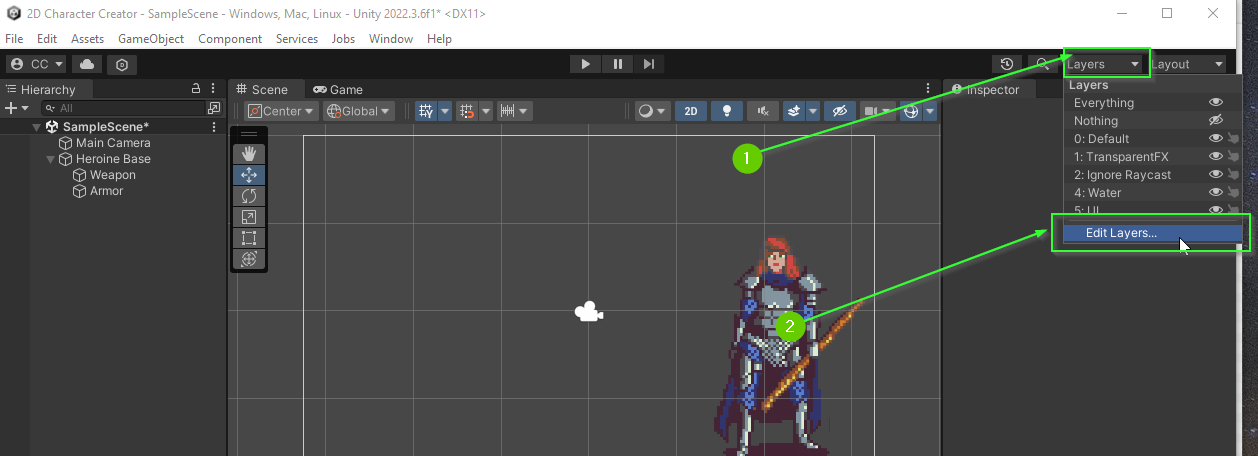Open the Layers dropdown
Viewport: 1258px width, 456px height.
point(1105,64)
